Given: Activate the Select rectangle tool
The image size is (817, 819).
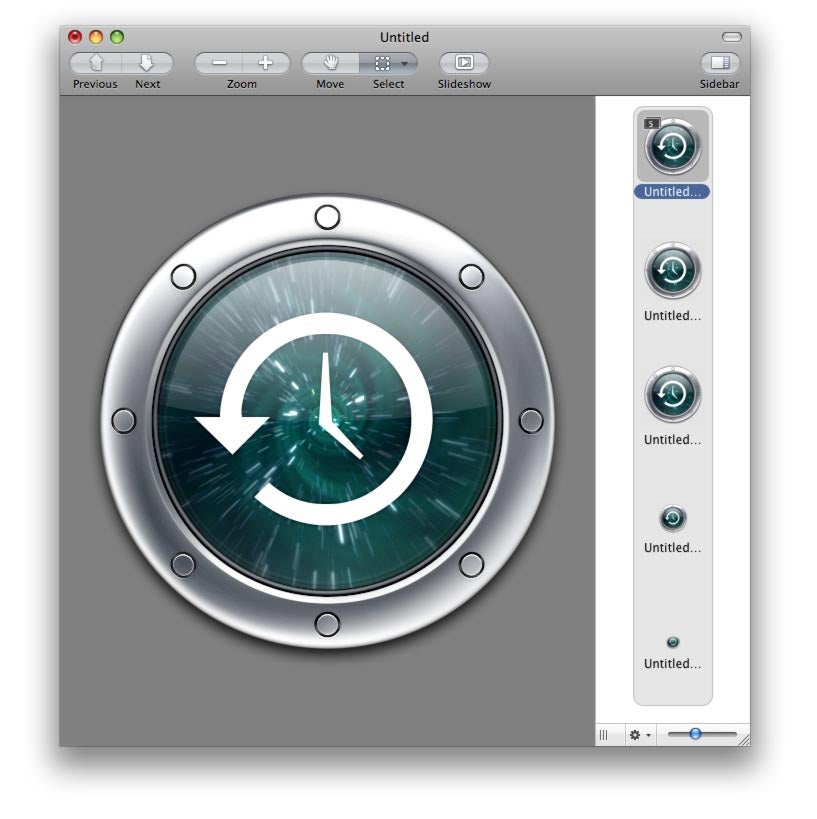Looking at the screenshot, I should 382,63.
